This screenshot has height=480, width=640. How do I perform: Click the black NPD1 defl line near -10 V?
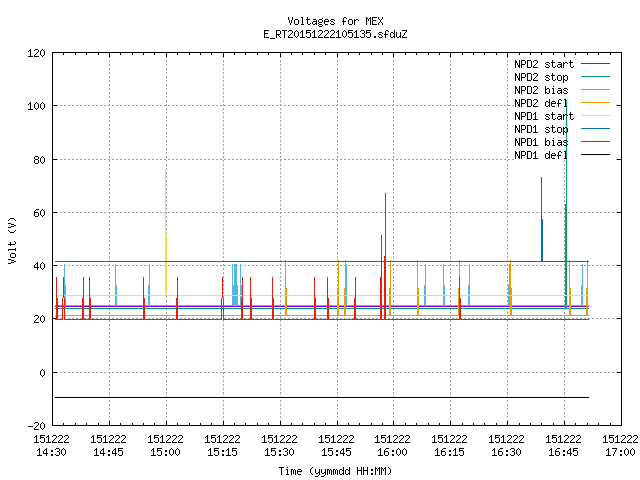point(322,397)
